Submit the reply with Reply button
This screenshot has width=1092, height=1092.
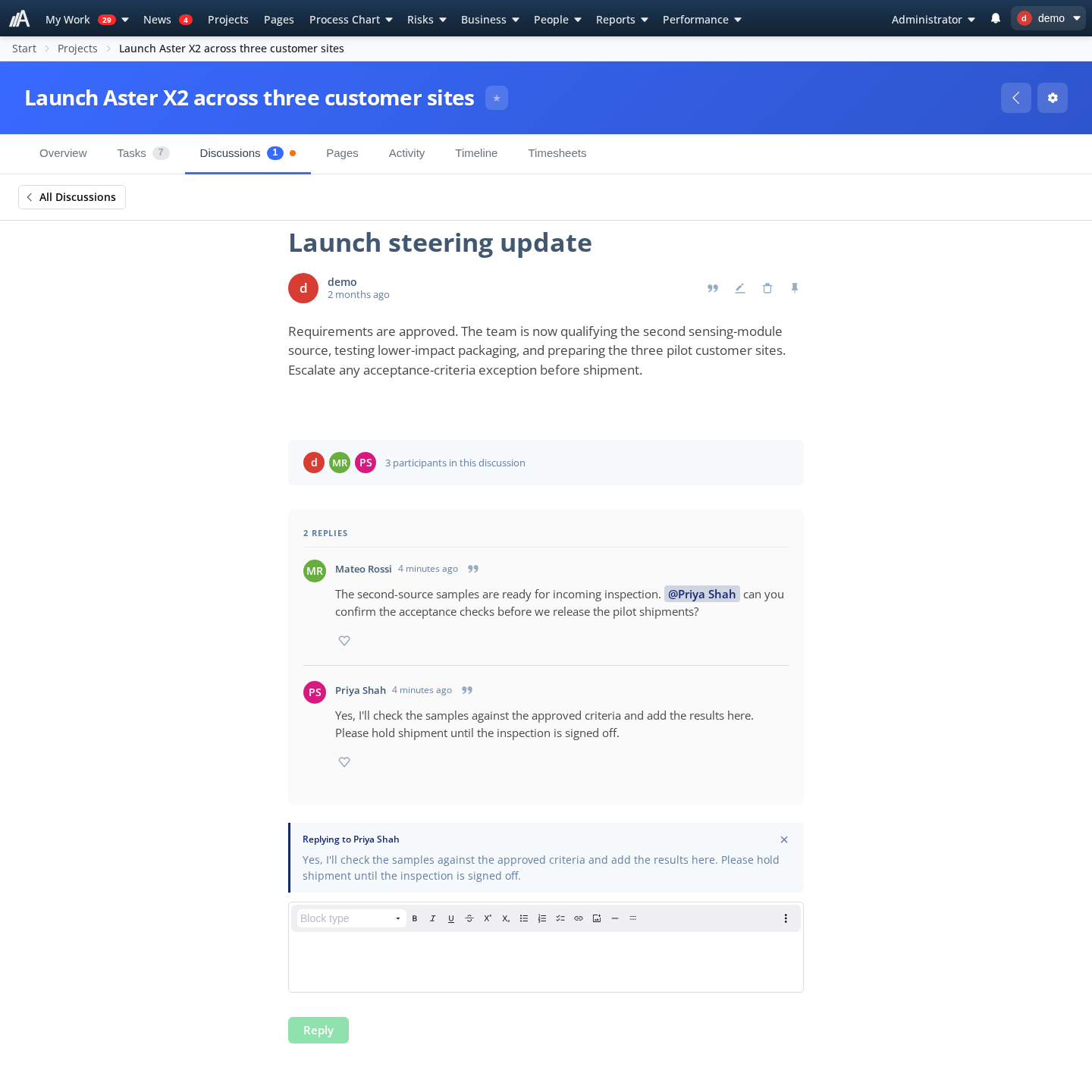coord(318,1030)
